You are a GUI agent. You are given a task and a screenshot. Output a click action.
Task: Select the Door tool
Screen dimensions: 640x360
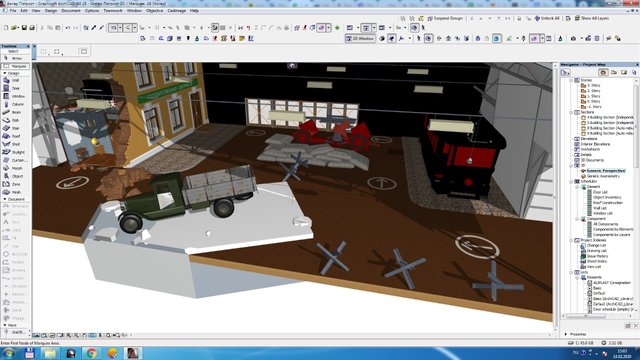pyautogui.click(x=15, y=88)
